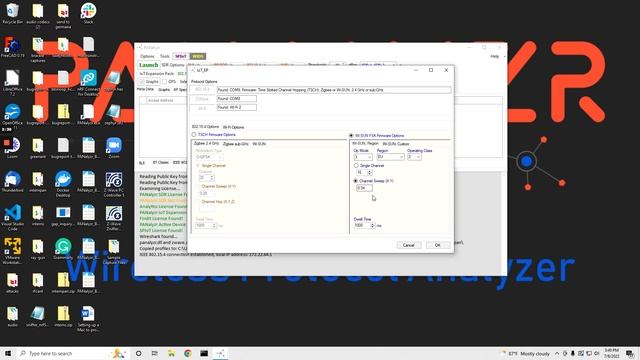Click the Channel Sweep range input field
This screenshot has width=640, height=360.
pyautogui.click(x=364, y=188)
